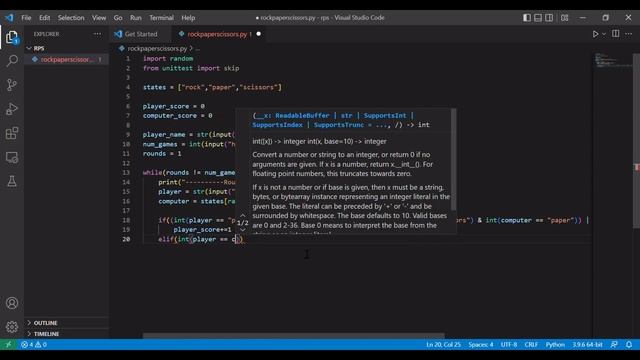This screenshot has width=640, height=360.
Task: Open the Search view in activity bar
Action: coord(12,61)
